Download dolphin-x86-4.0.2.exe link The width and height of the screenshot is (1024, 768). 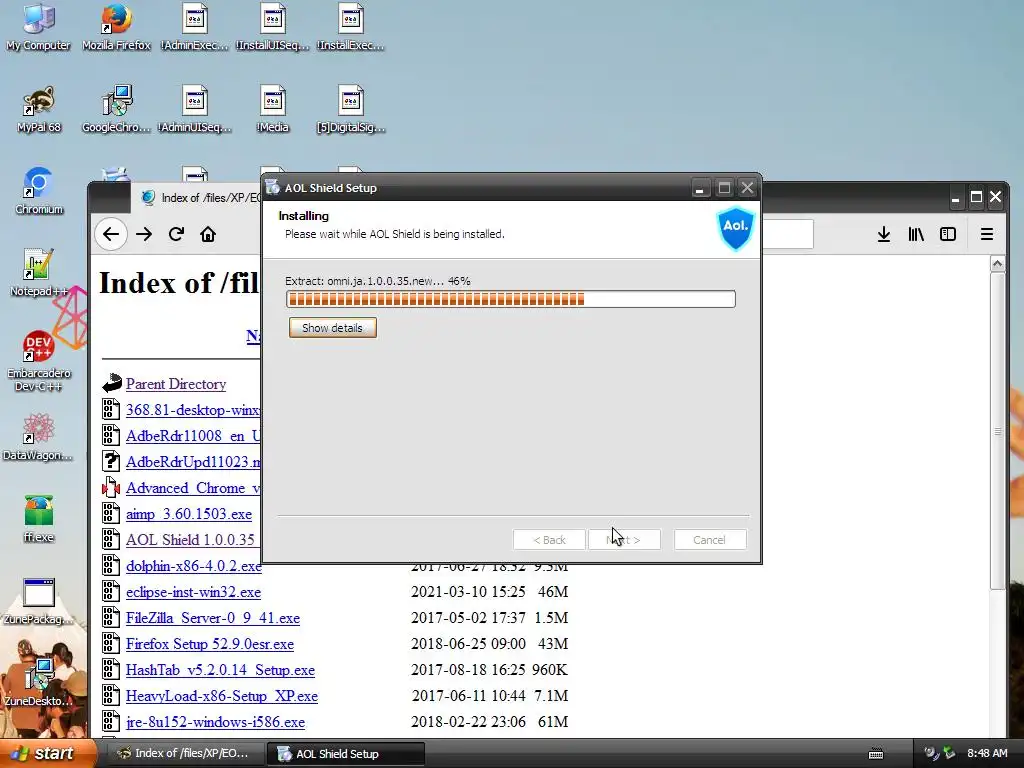(x=194, y=566)
